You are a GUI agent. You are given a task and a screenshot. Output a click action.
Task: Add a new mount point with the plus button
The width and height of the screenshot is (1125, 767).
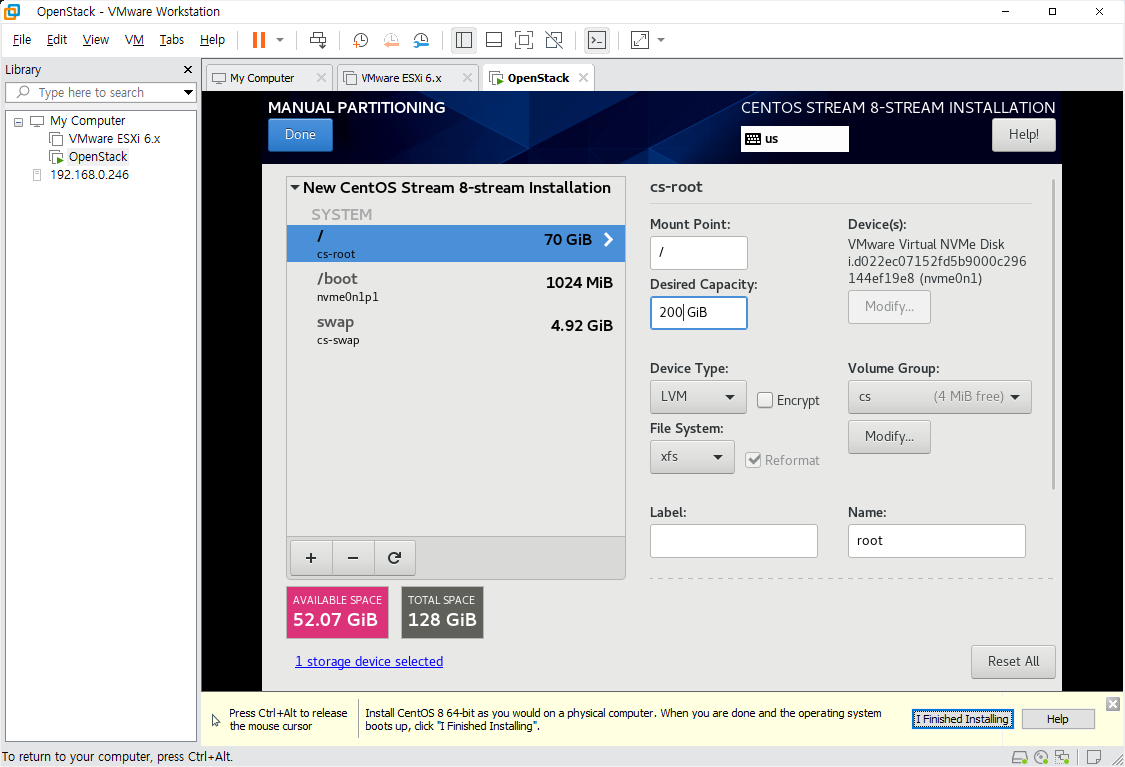tap(311, 557)
